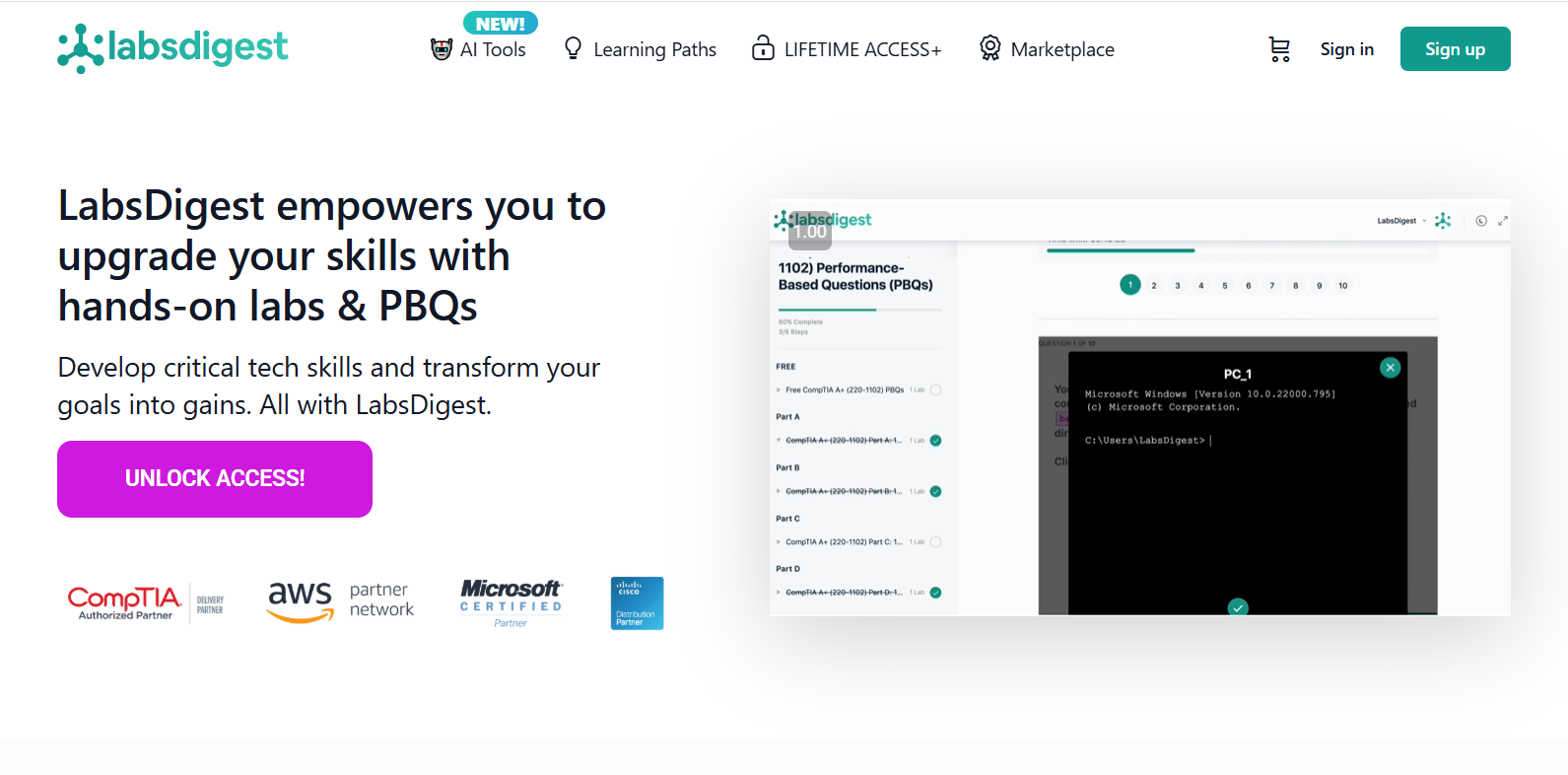Click the green checkmark below the PC_1 terminal
The image size is (1568, 775).
(1238, 607)
